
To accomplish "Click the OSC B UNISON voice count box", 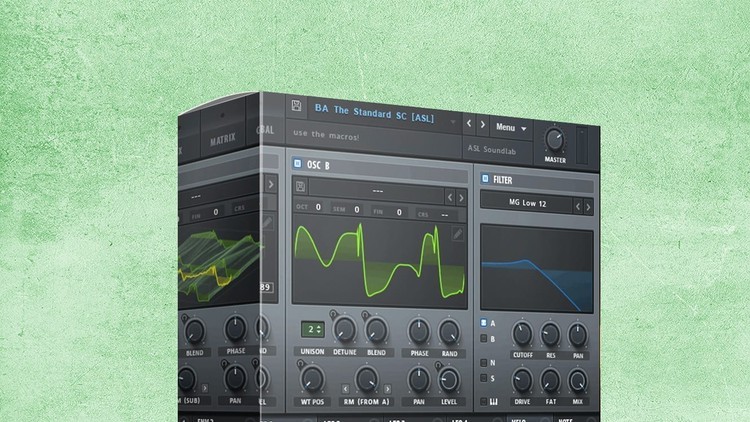I will point(312,329).
